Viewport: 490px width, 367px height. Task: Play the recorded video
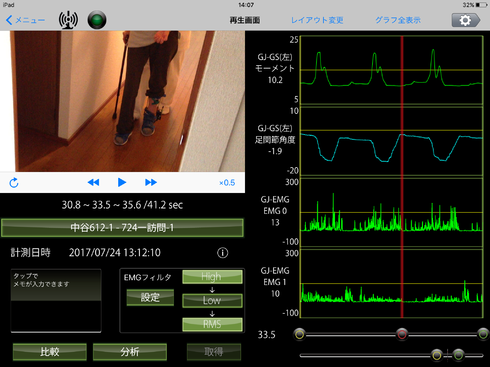click(x=122, y=182)
